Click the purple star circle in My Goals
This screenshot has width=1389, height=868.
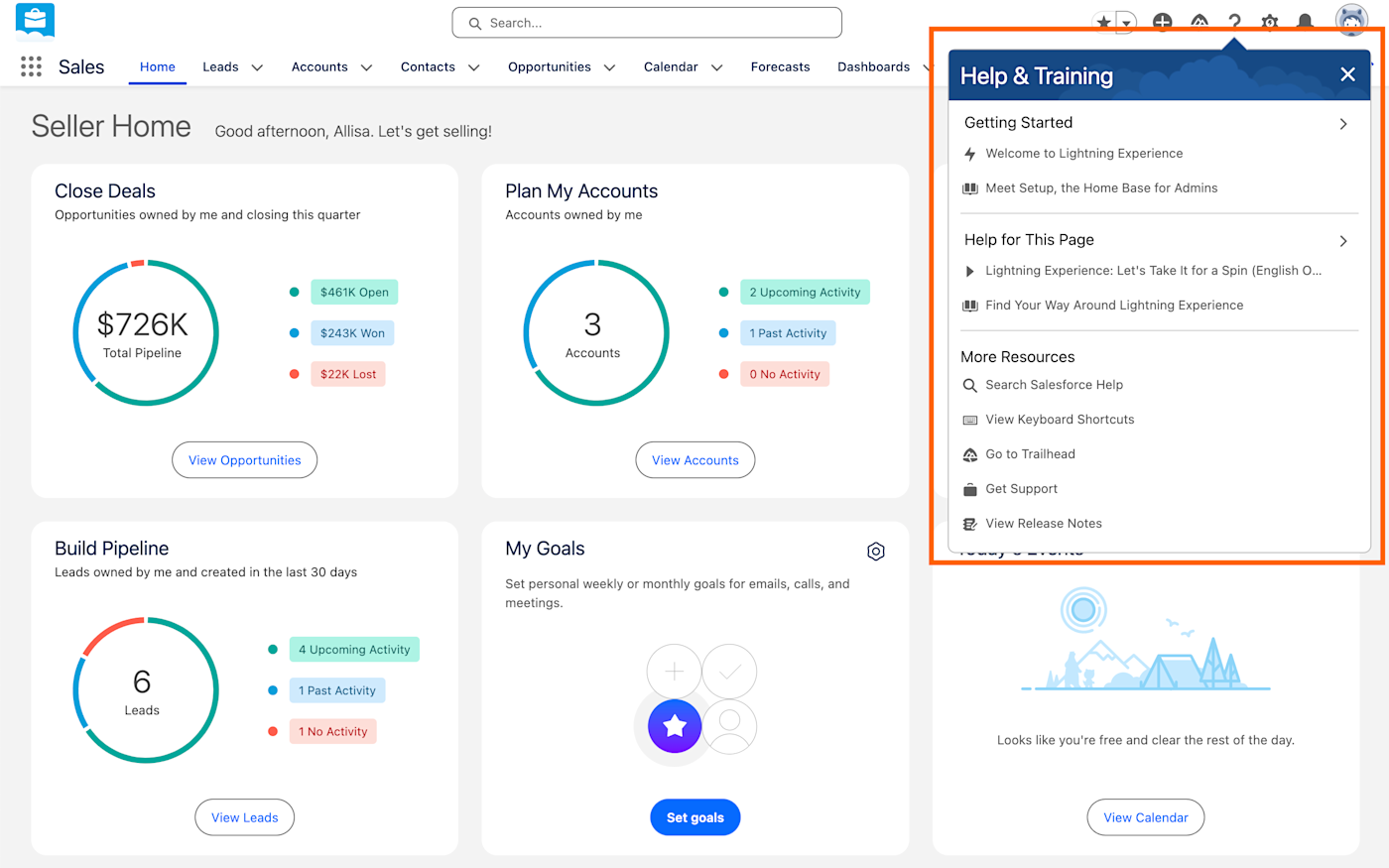click(x=675, y=726)
